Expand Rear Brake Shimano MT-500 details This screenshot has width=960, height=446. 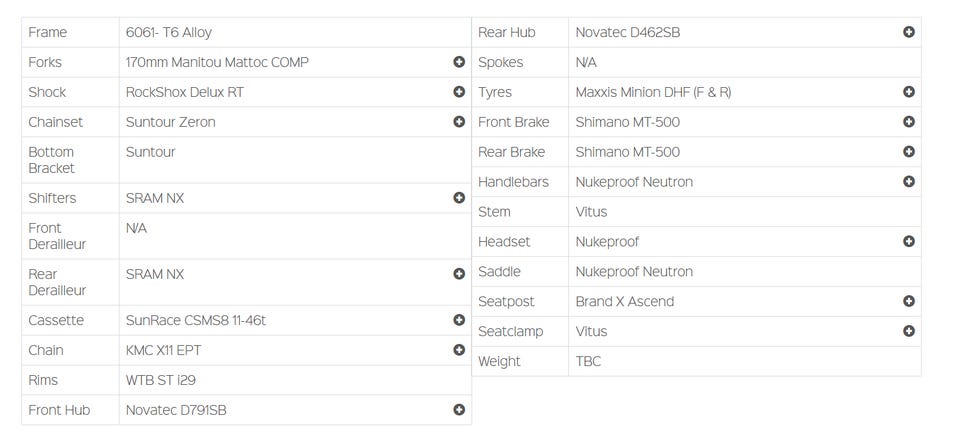909,152
